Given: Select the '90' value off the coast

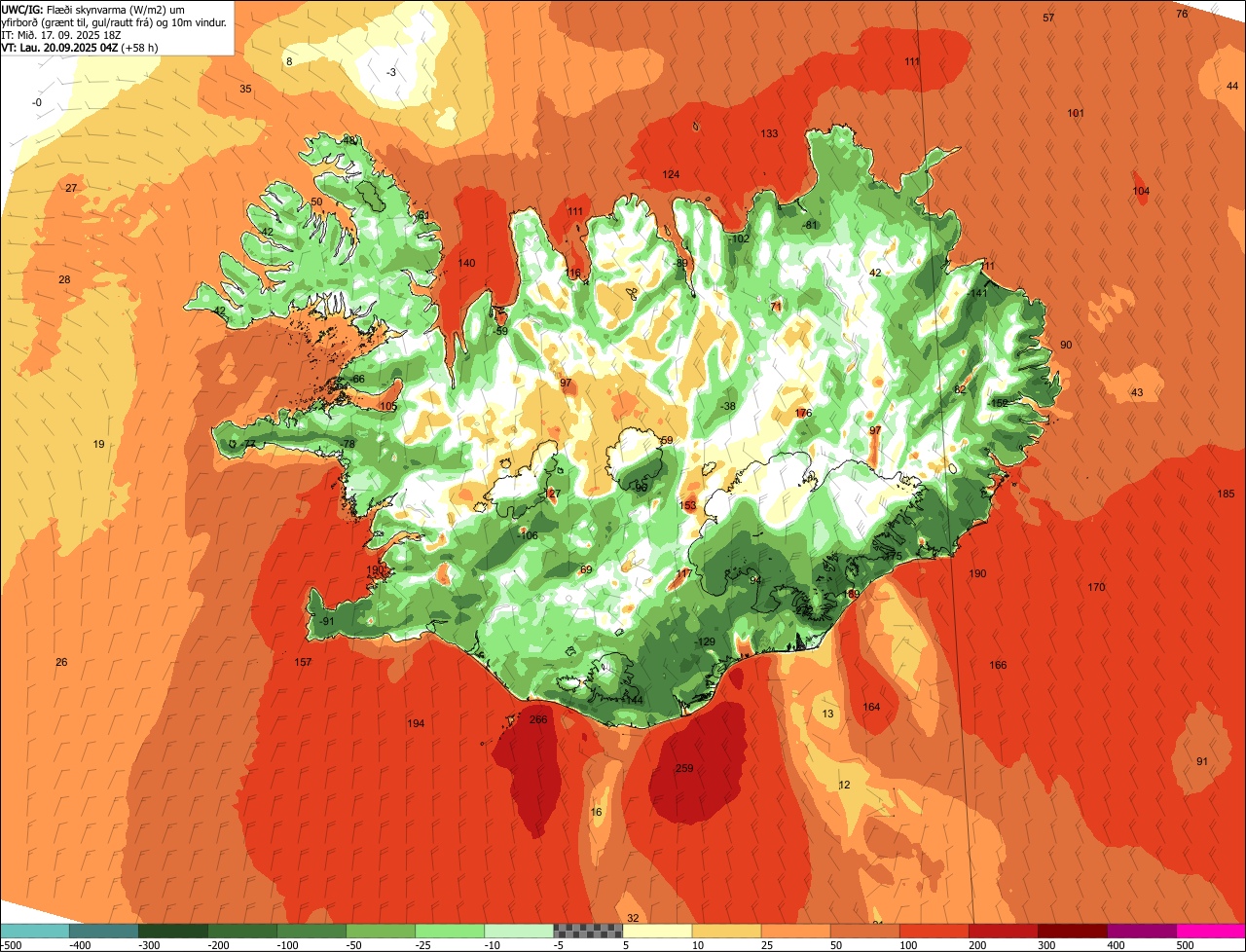Looking at the screenshot, I should 1066,346.
